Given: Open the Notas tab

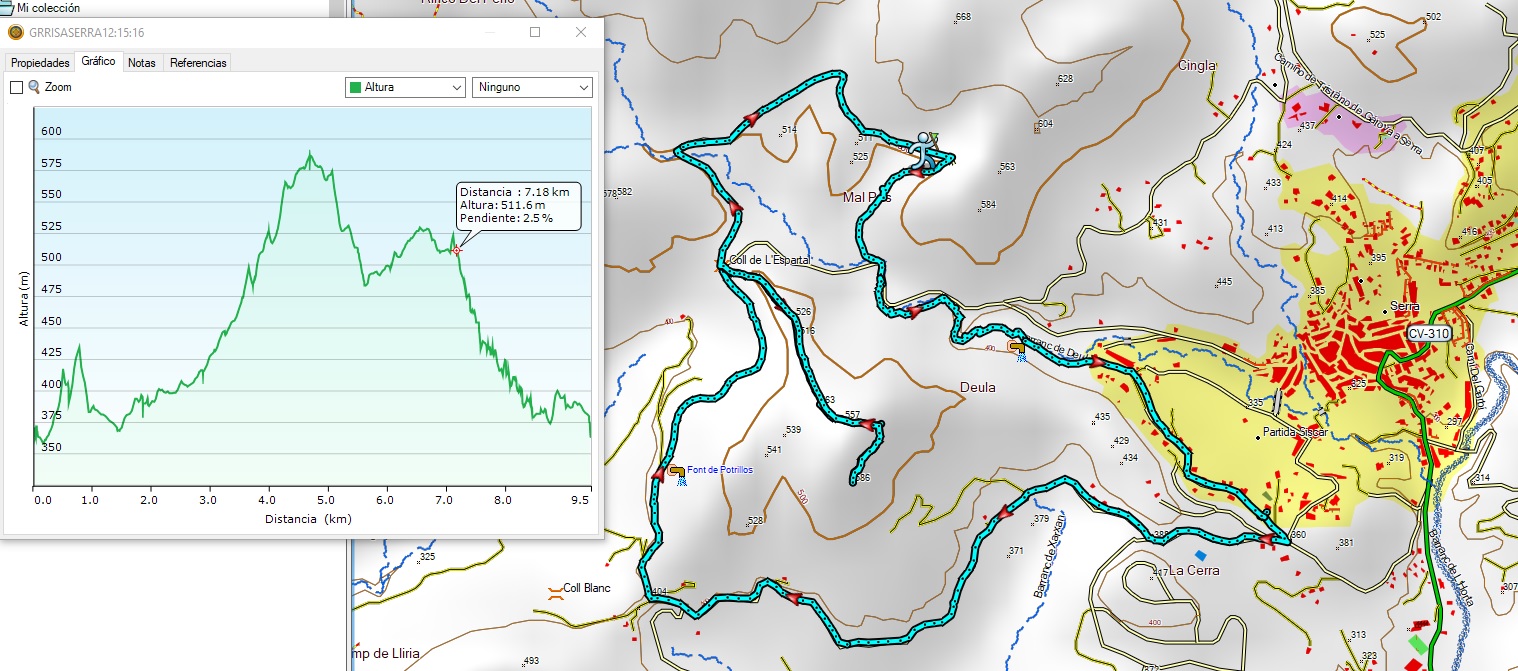Looking at the screenshot, I should click(142, 62).
